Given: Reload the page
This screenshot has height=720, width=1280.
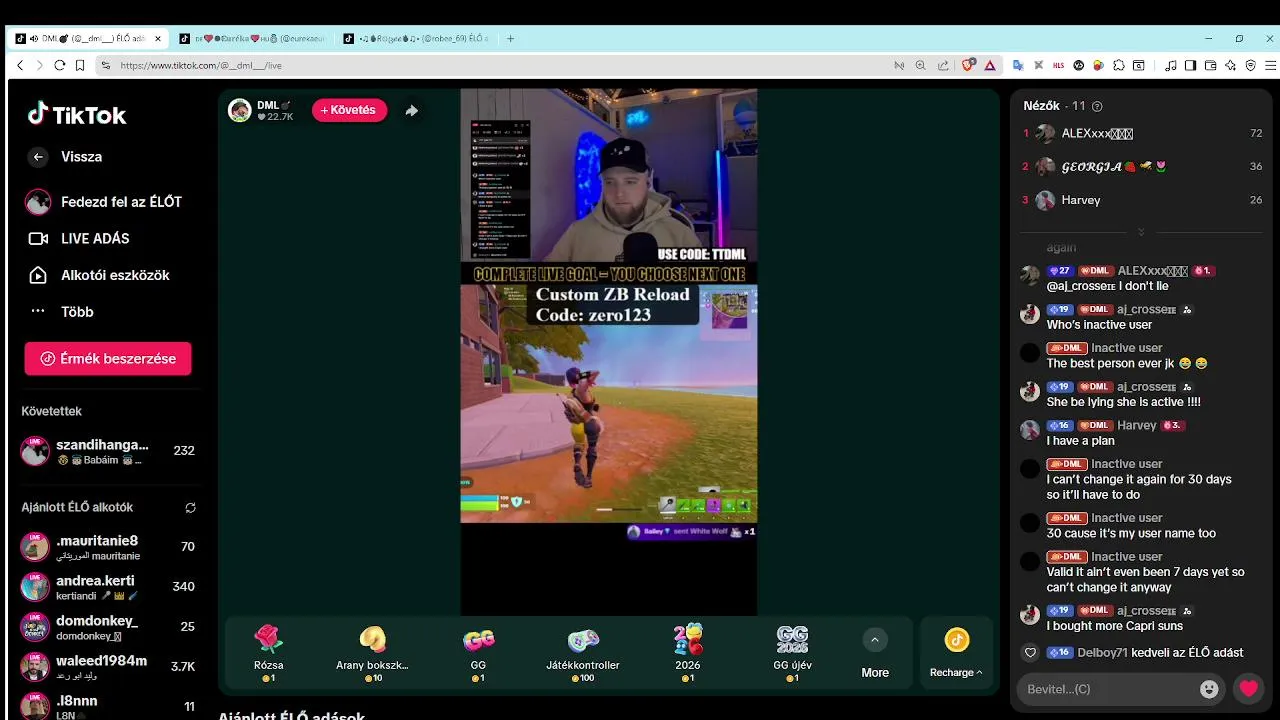Looking at the screenshot, I should tap(60, 65).
